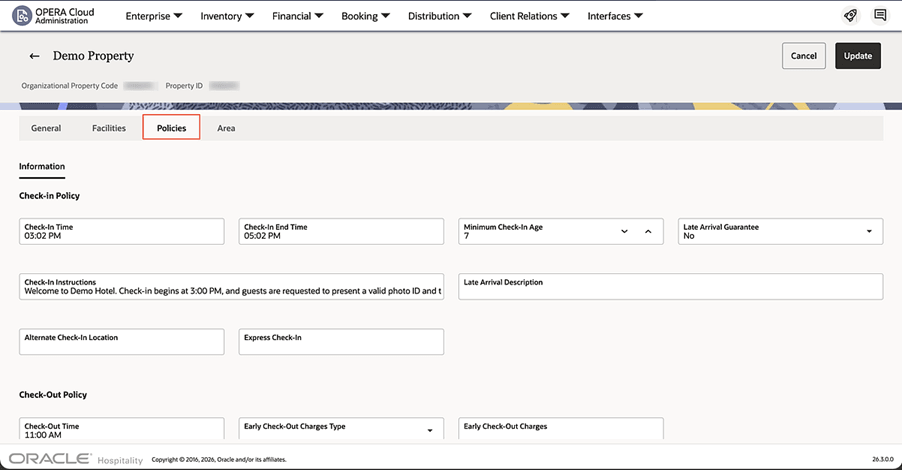Image resolution: width=902 pixels, height=470 pixels.
Task: Click the Update button
Action: pyautogui.click(x=858, y=56)
